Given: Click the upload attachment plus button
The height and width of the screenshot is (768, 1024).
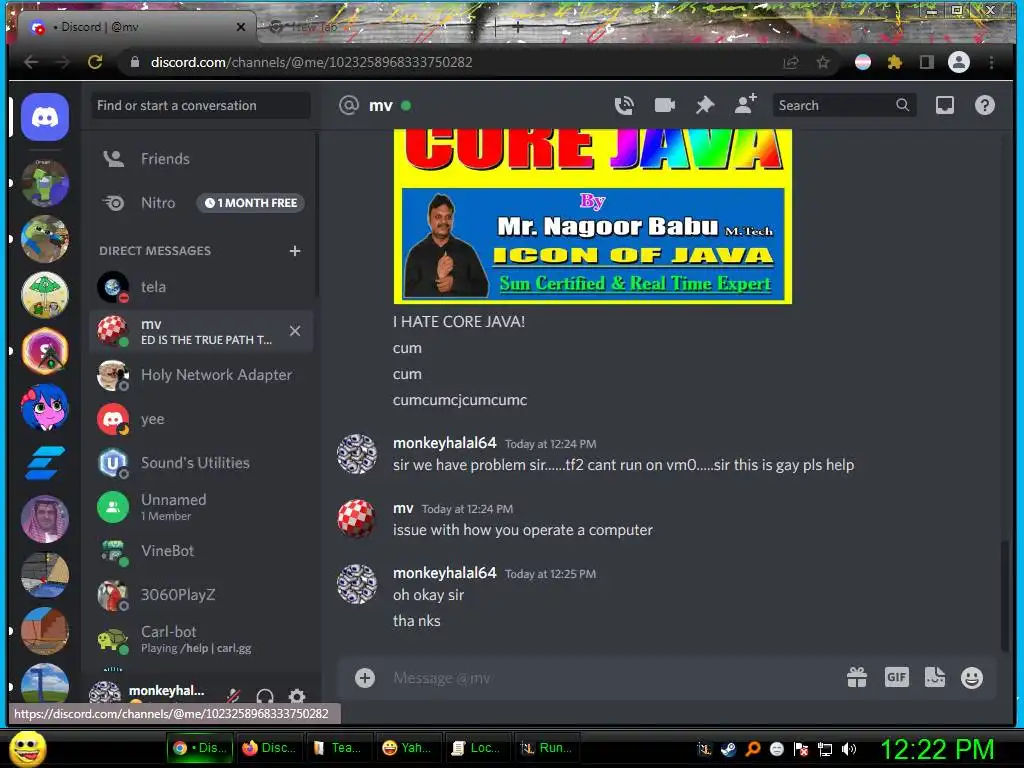Looking at the screenshot, I should (364, 678).
